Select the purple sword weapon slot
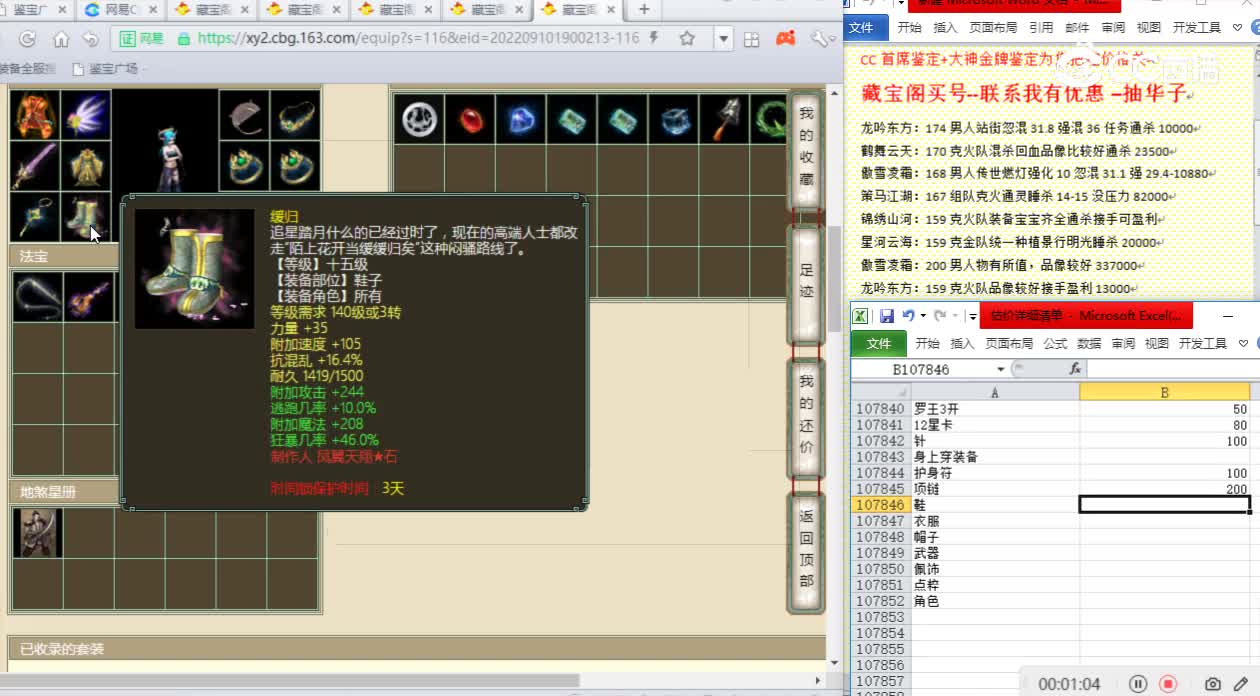 pyautogui.click(x=34, y=166)
